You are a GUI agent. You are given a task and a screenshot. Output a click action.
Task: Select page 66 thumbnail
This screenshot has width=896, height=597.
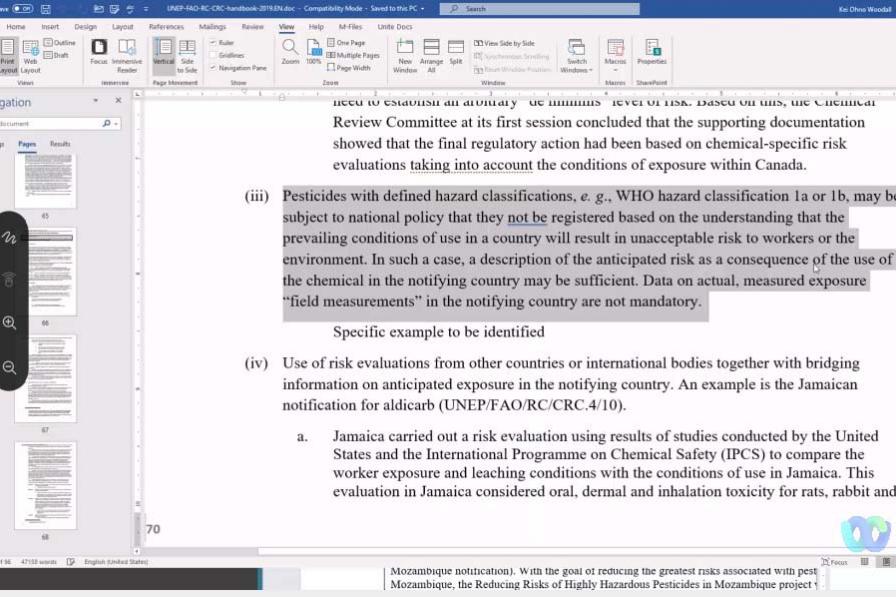pyautogui.click(x=45, y=272)
